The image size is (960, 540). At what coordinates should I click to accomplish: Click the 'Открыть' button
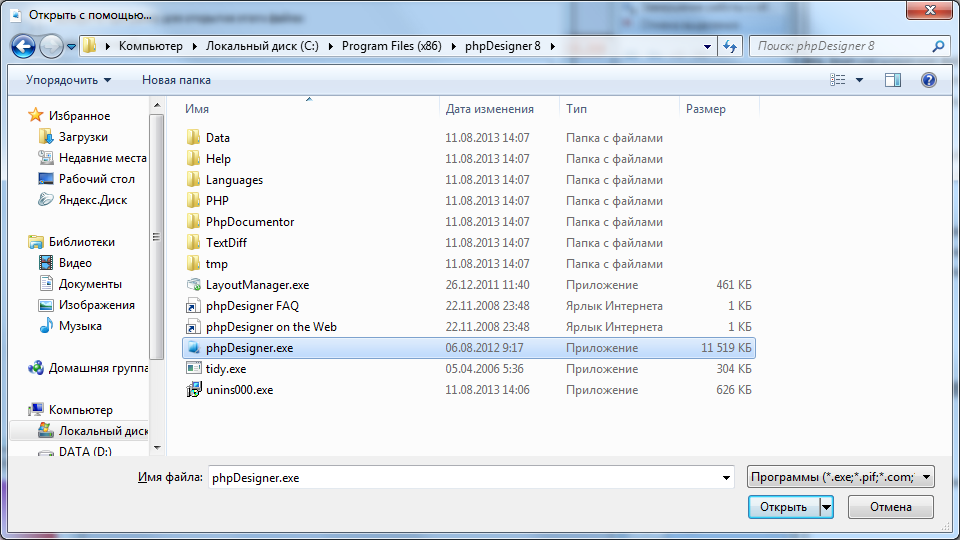[x=784, y=507]
